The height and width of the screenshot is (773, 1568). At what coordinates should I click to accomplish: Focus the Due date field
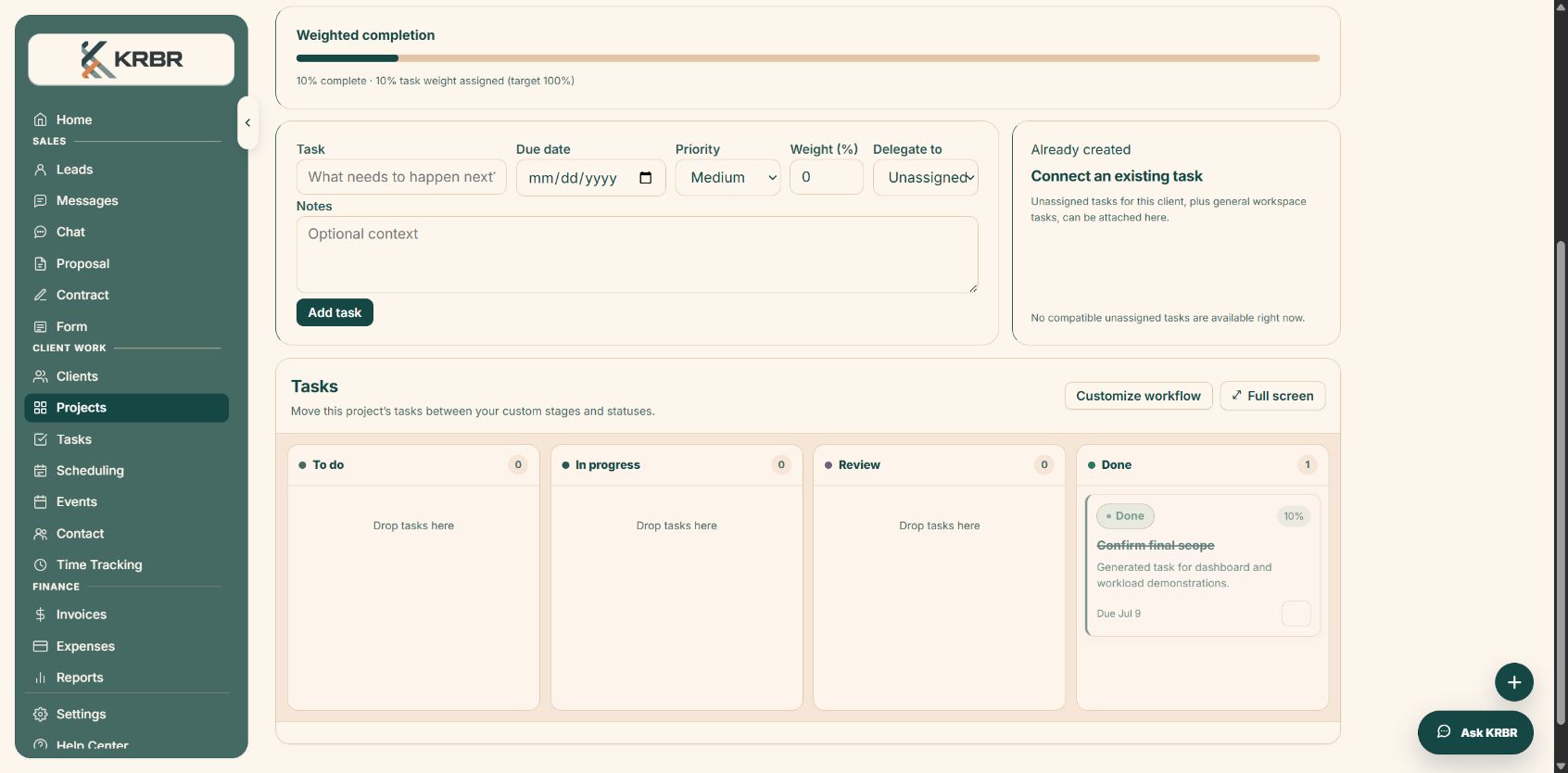tap(590, 177)
